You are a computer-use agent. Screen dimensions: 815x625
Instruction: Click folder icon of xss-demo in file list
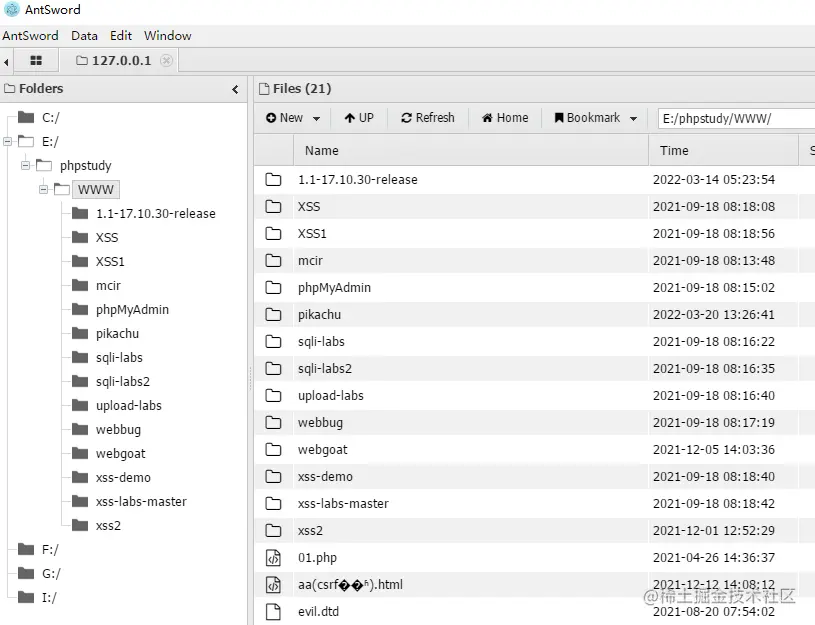[273, 477]
